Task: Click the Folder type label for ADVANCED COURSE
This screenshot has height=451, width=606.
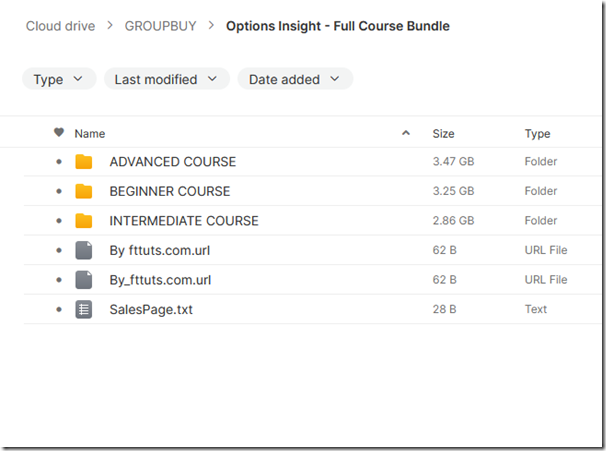Action: tap(541, 161)
